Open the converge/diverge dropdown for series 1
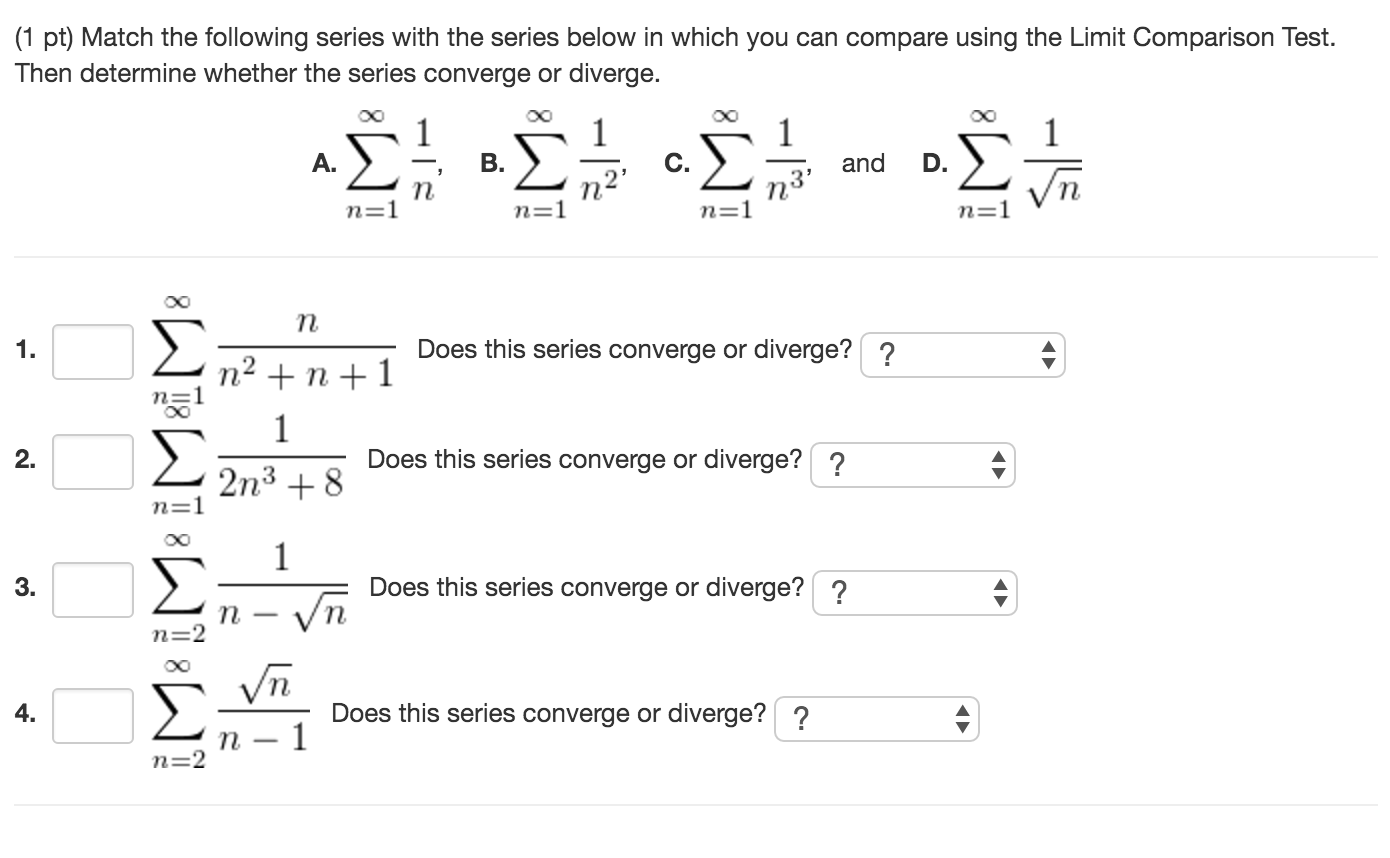The width and height of the screenshot is (1390, 858). pyautogui.click(x=960, y=354)
